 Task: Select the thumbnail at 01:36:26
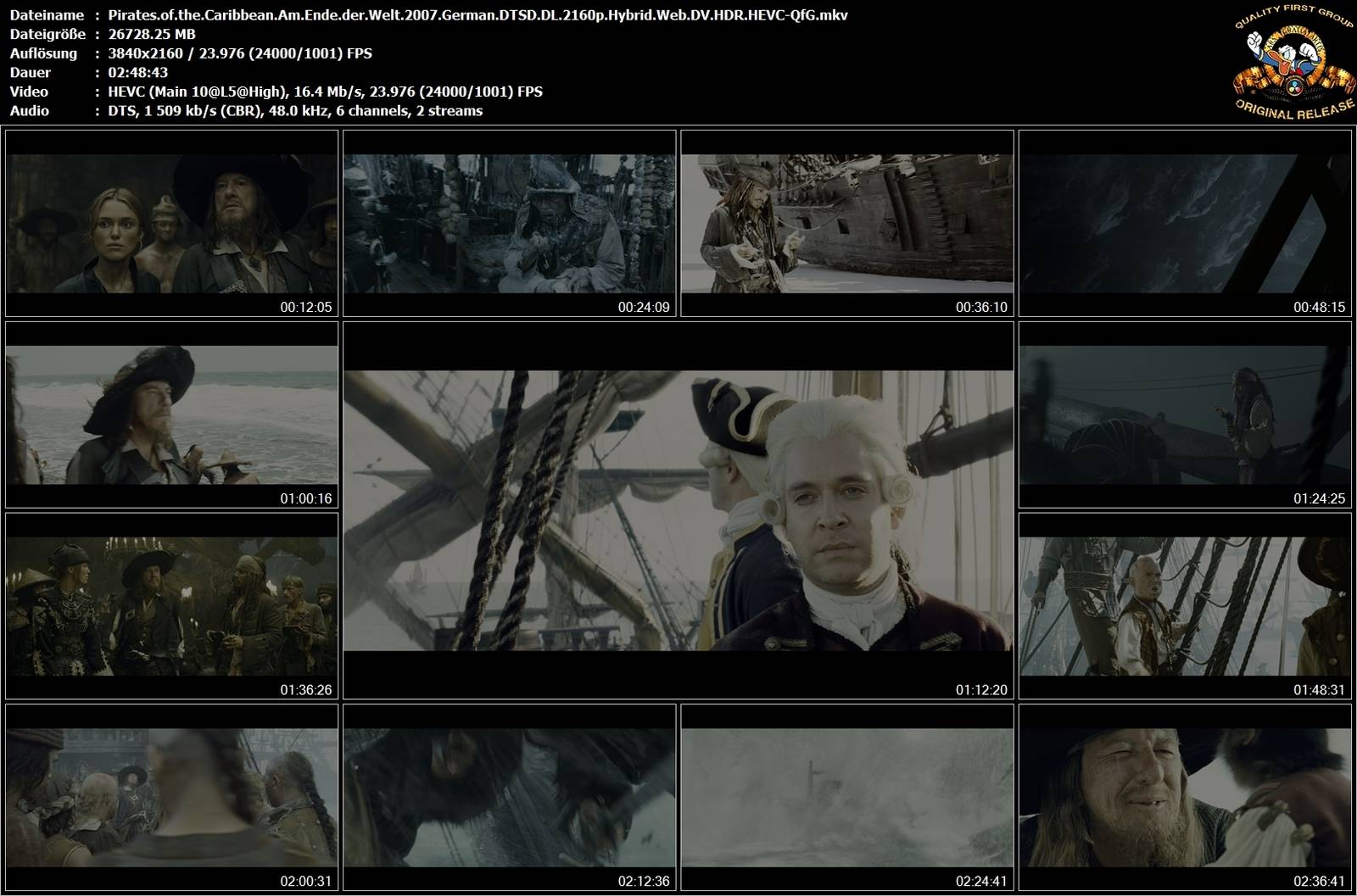pos(171,606)
